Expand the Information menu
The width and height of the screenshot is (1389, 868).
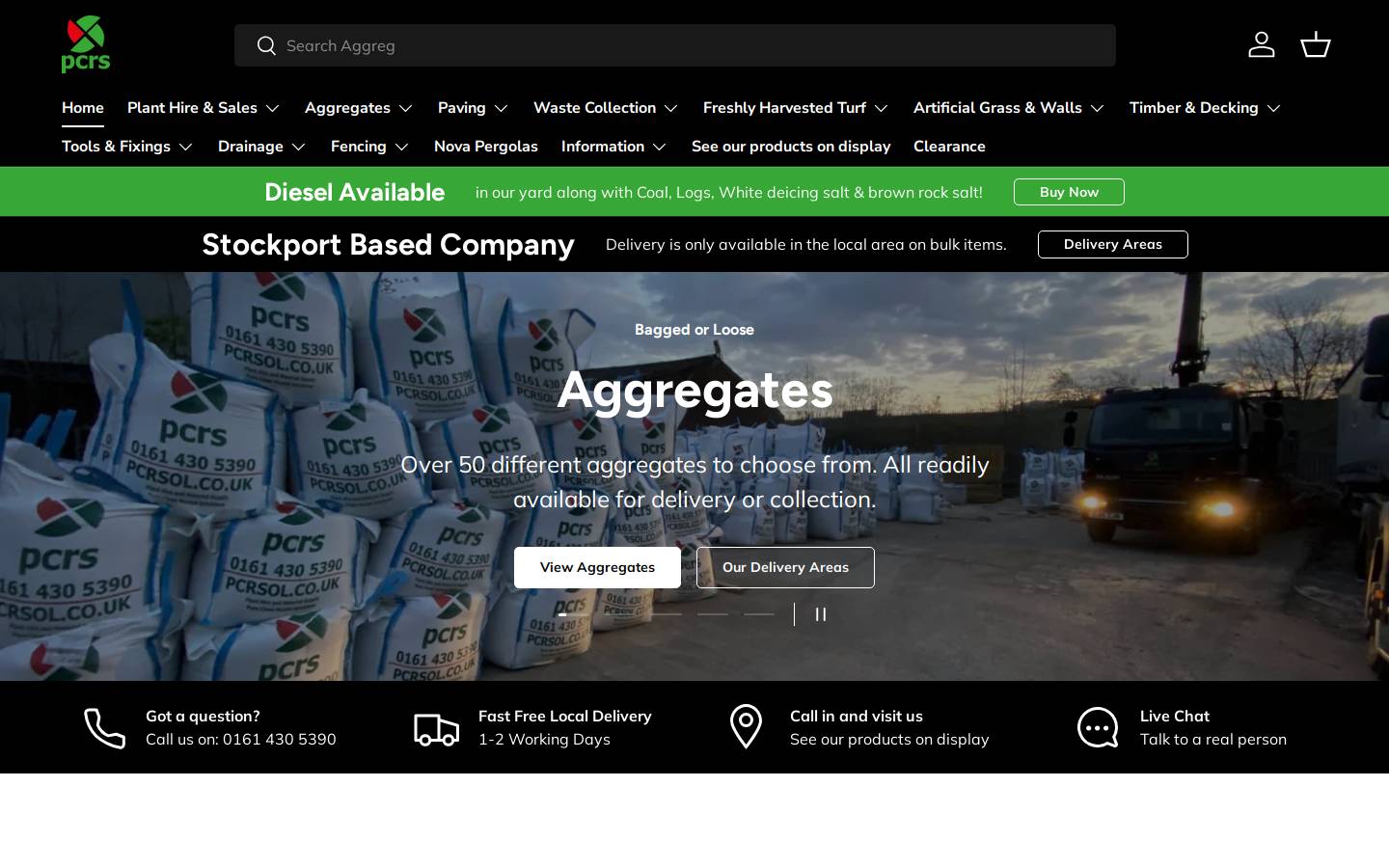(x=613, y=147)
